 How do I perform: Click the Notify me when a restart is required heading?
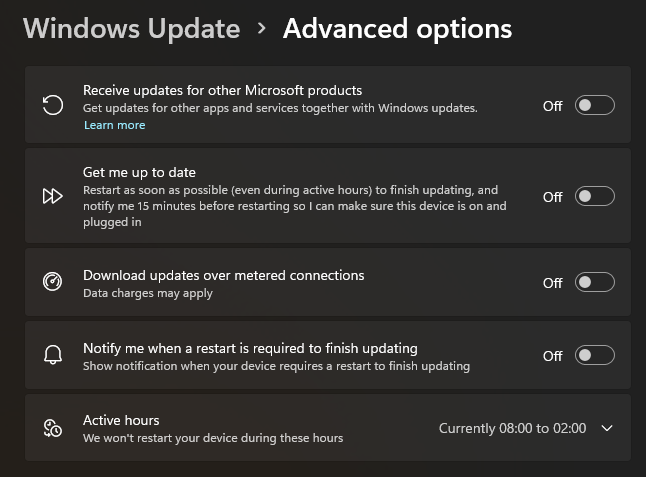(x=250, y=348)
